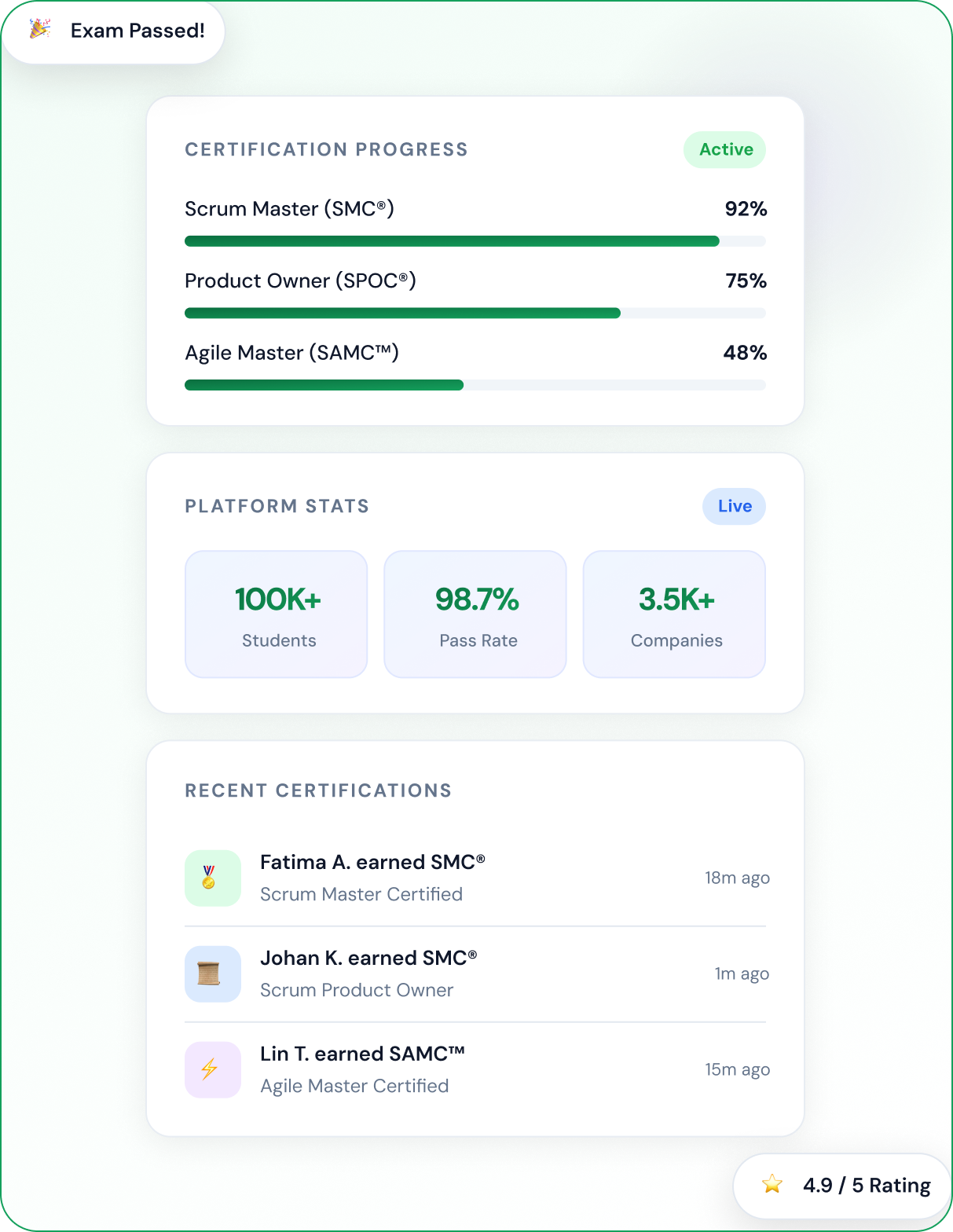The image size is (953, 1232).
Task: Click the Active status badge
Action: [x=724, y=149]
